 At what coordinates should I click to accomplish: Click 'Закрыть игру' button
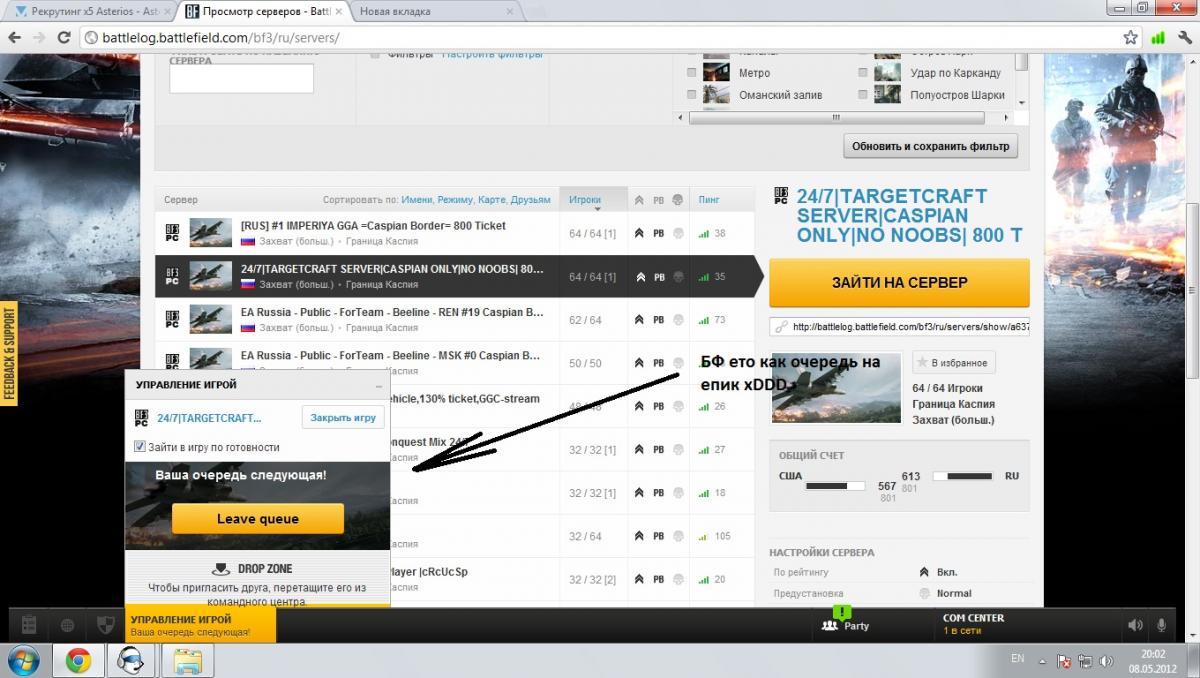(x=343, y=417)
